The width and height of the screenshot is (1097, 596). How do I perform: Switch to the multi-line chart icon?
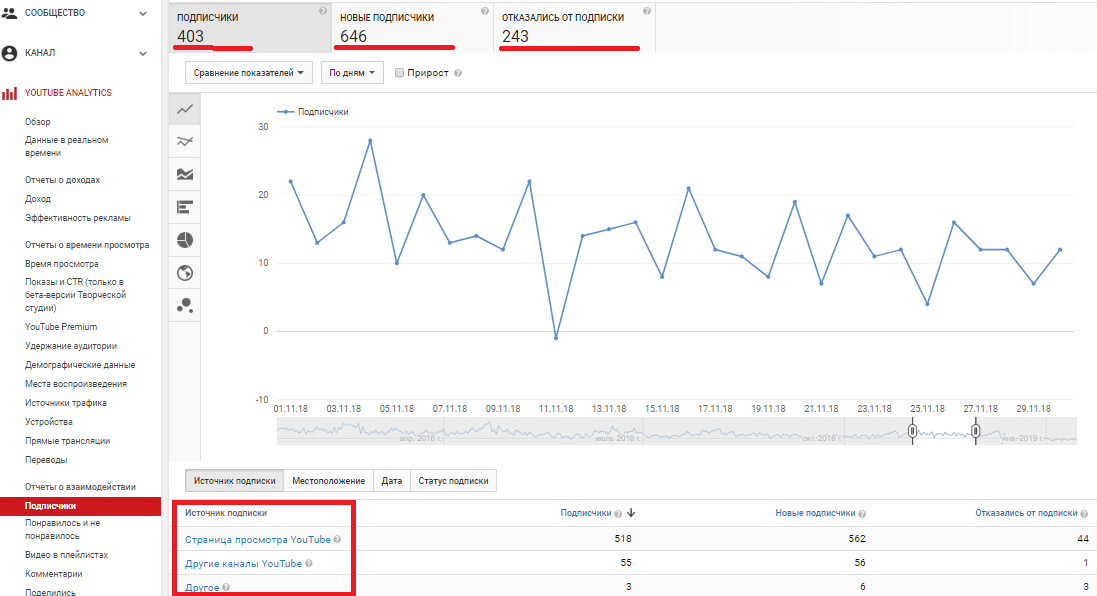[x=184, y=142]
